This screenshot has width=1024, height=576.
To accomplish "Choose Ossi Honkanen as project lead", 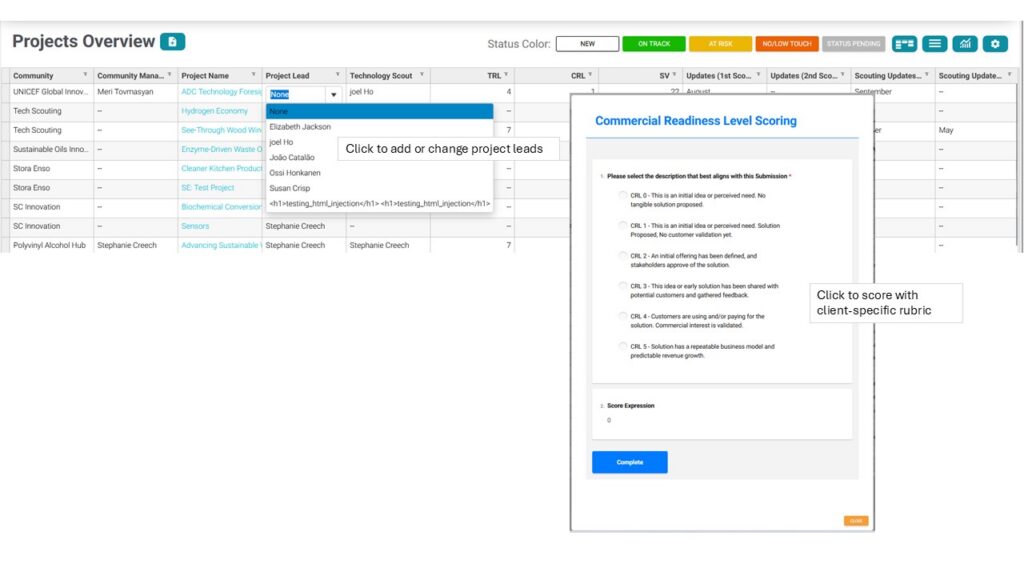I will click(379, 173).
